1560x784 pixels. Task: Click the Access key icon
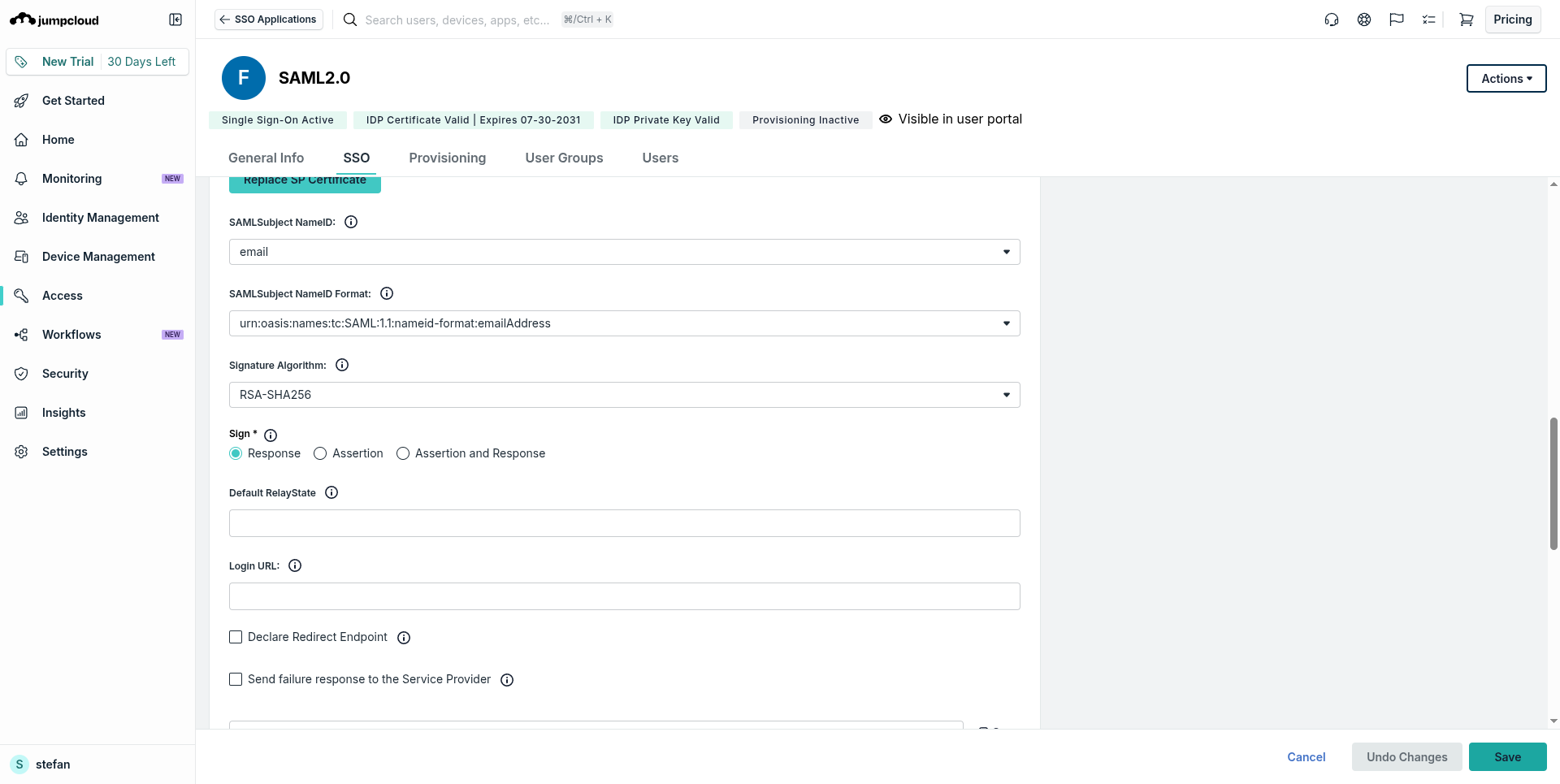click(x=21, y=296)
